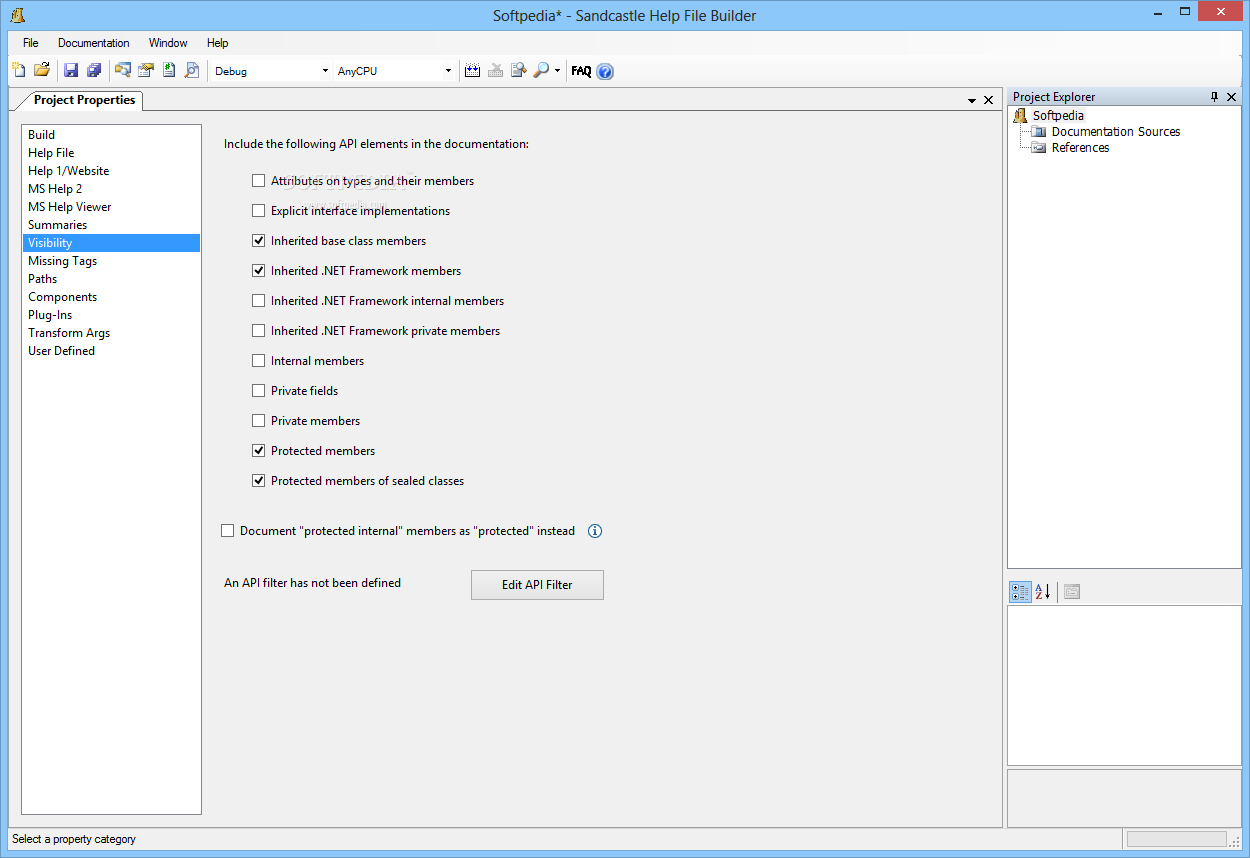Build the help file with toolbar icon
1250x858 pixels.
pos(472,70)
